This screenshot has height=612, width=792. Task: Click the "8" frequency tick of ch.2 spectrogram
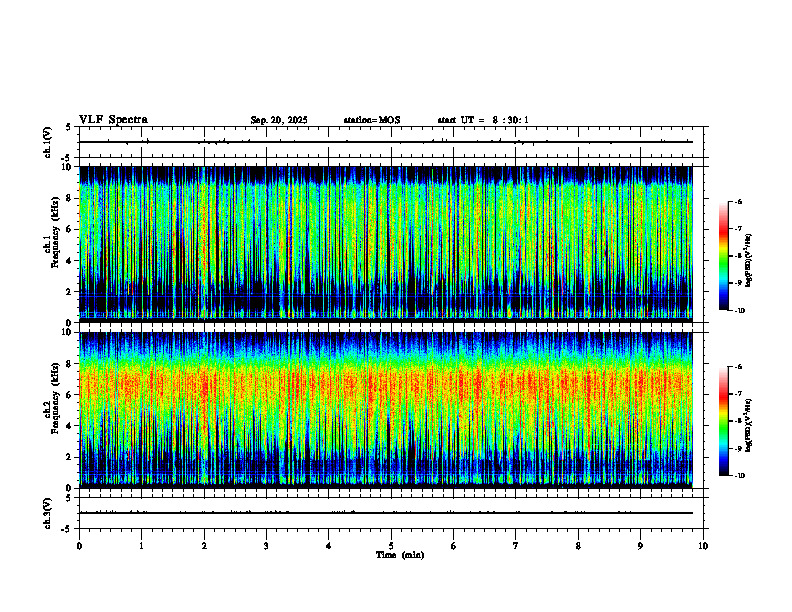pyautogui.click(x=70, y=364)
